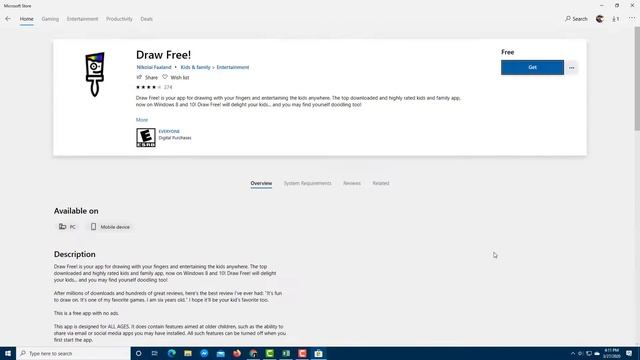
Task: Open the taskbar clock and date
Action: [611, 353]
